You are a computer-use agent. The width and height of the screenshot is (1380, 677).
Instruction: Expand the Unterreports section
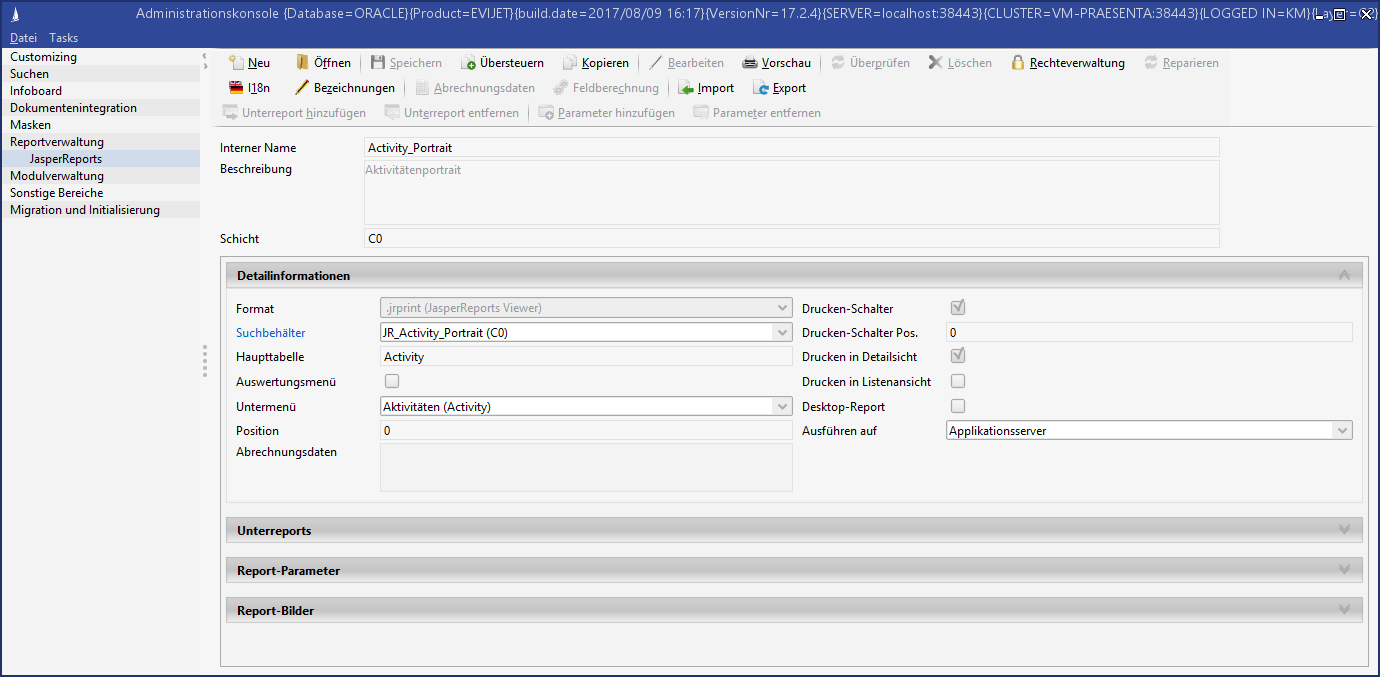click(x=1344, y=530)
